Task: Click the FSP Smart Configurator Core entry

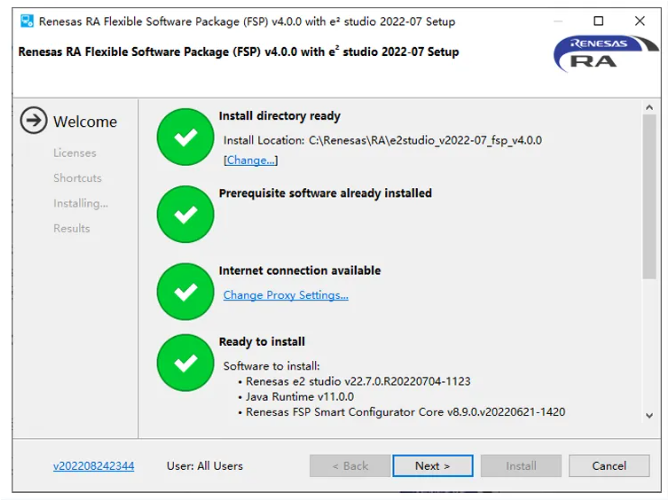Action: (x=405, y=412)
